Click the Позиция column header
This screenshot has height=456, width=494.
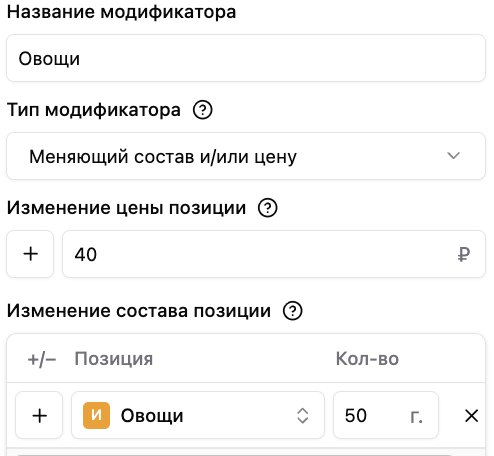(114, 359)
